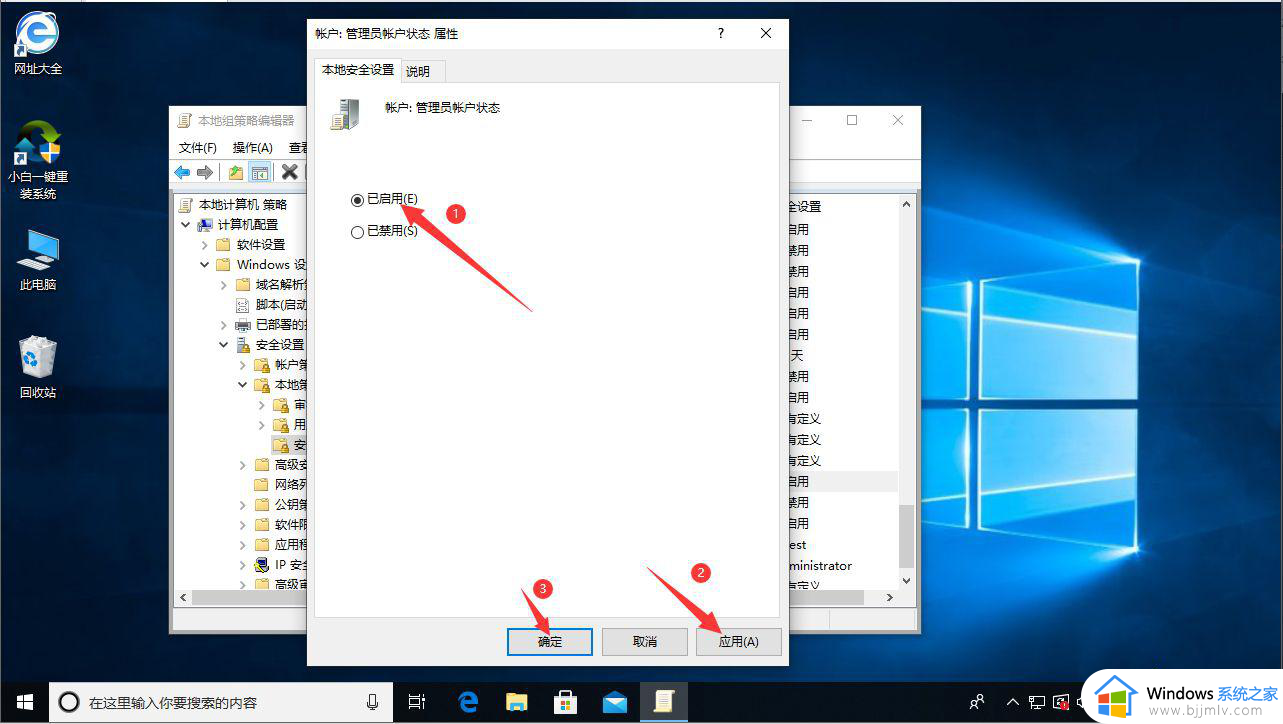Launch Microsoft Edge from the taskbar
1283x724 pixels.
coord(468,702)
